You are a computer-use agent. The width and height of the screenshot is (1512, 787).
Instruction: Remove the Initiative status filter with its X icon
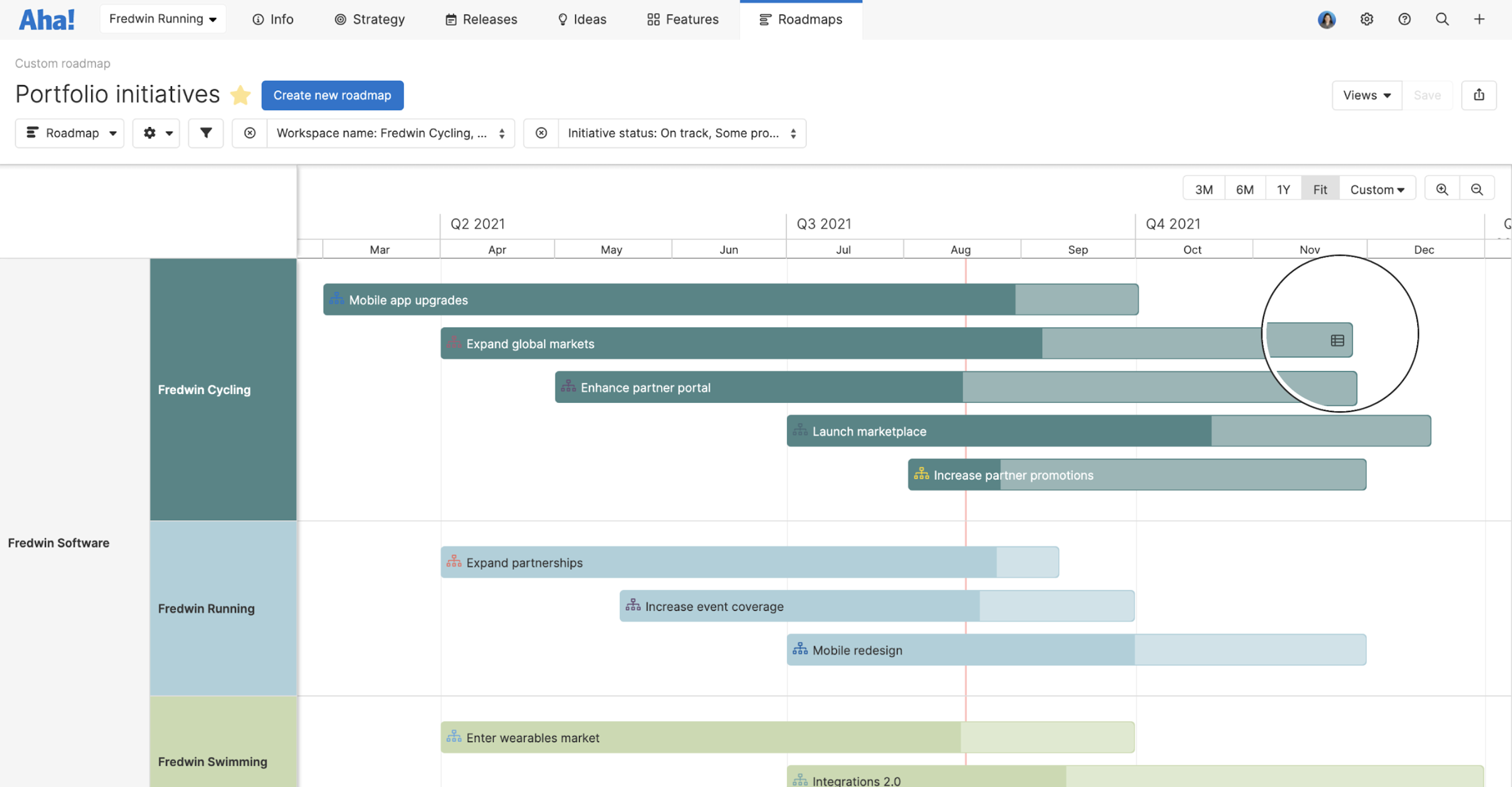[540, 133]
